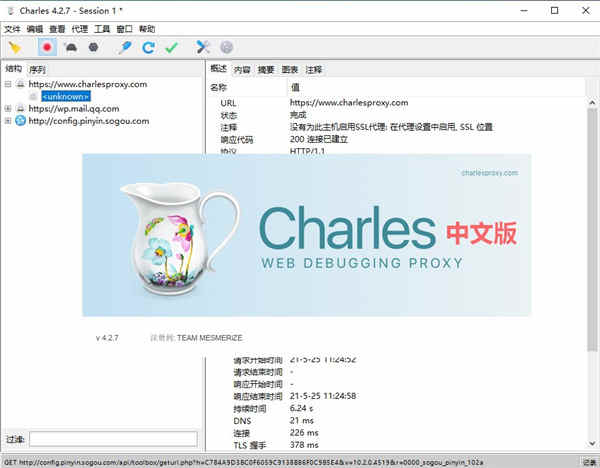The width and height of the screenshot is (600, 468).
Task: Click the TLS 握手 value 378 ms
Action: tap(304, 445)
